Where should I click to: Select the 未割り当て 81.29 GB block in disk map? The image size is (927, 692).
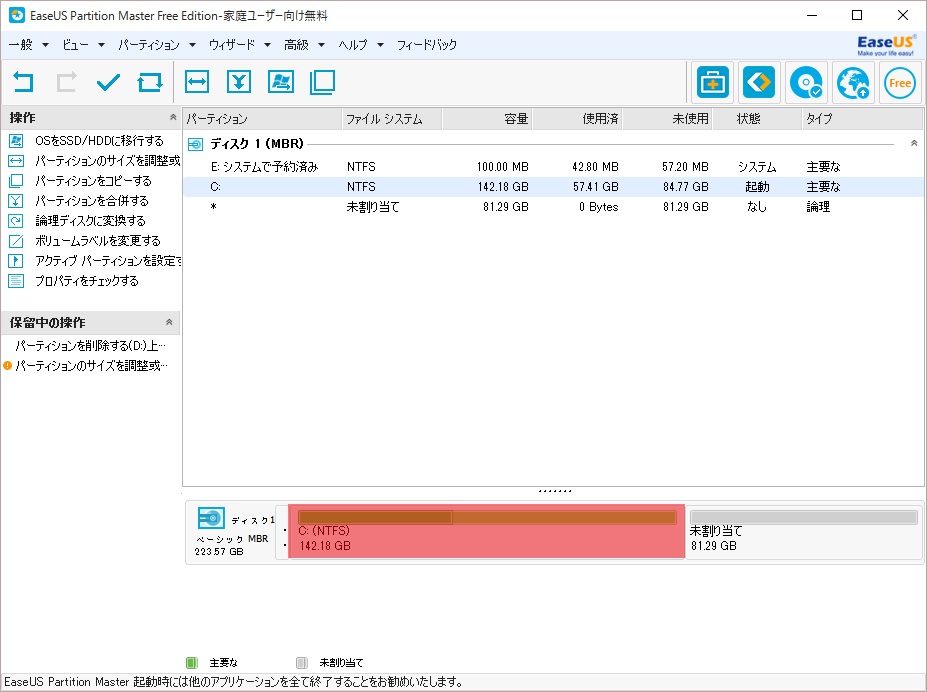pos(803,531)
